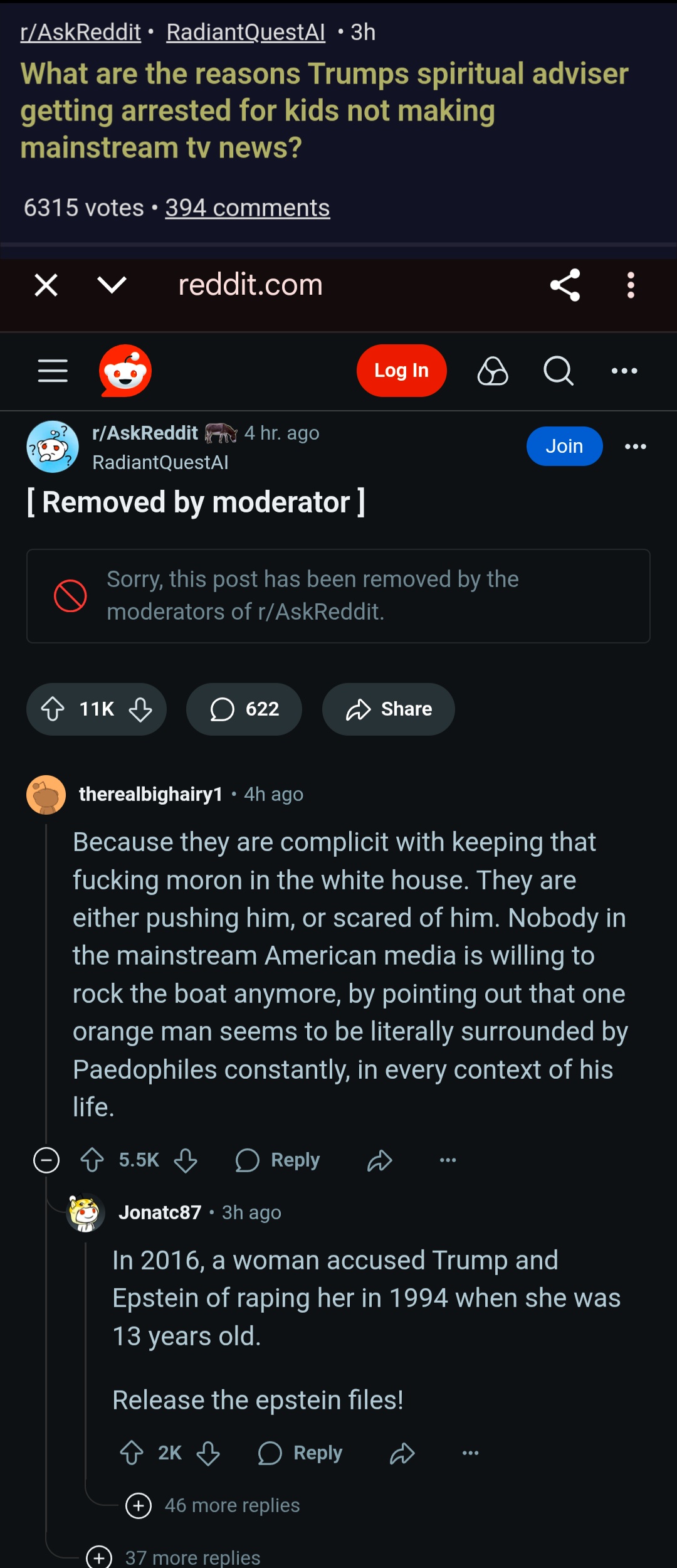Open the browser three-dot overflow menu

(631, 285)
